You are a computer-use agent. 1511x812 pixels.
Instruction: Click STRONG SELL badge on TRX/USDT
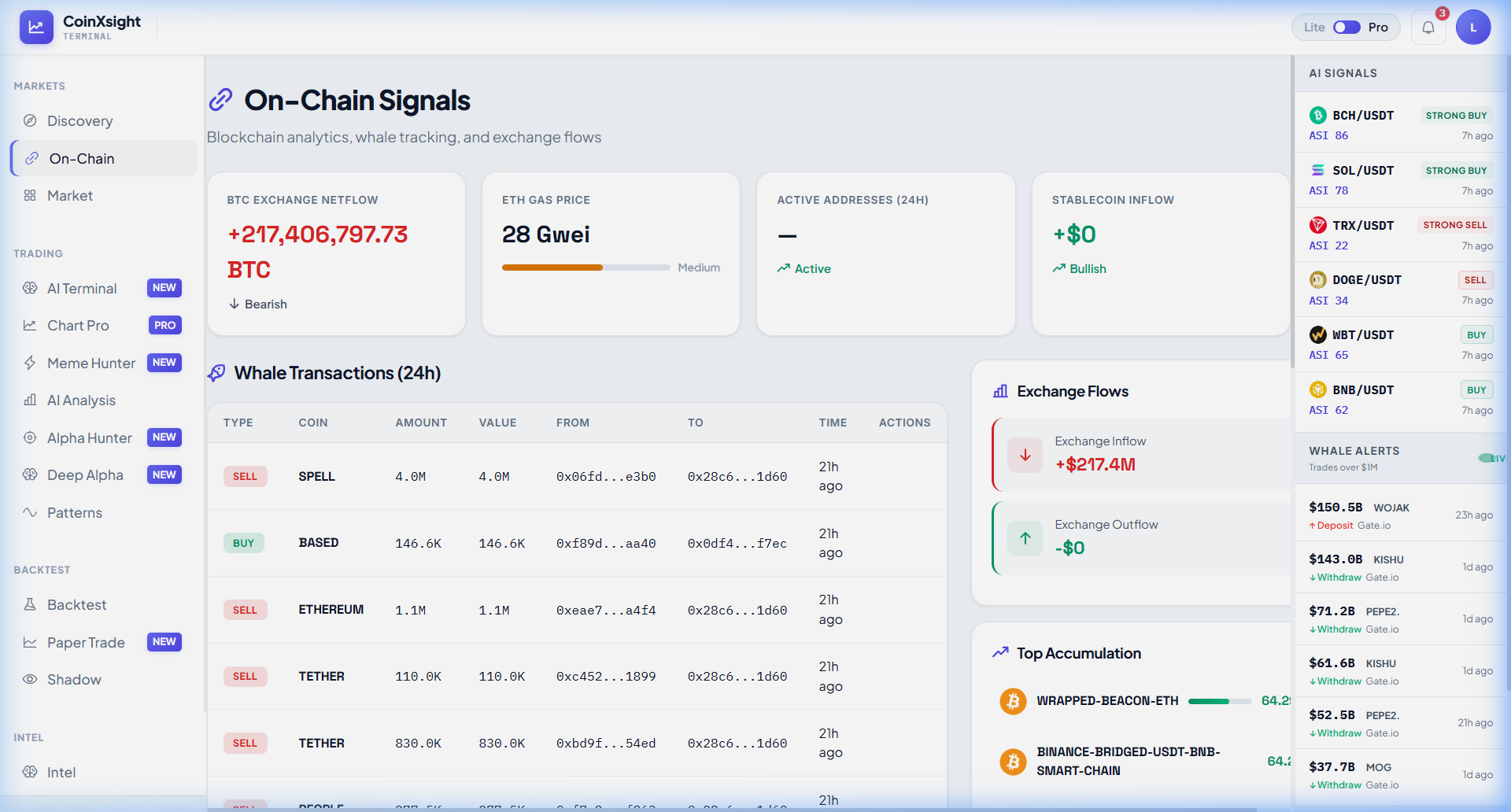point(1454,225)
